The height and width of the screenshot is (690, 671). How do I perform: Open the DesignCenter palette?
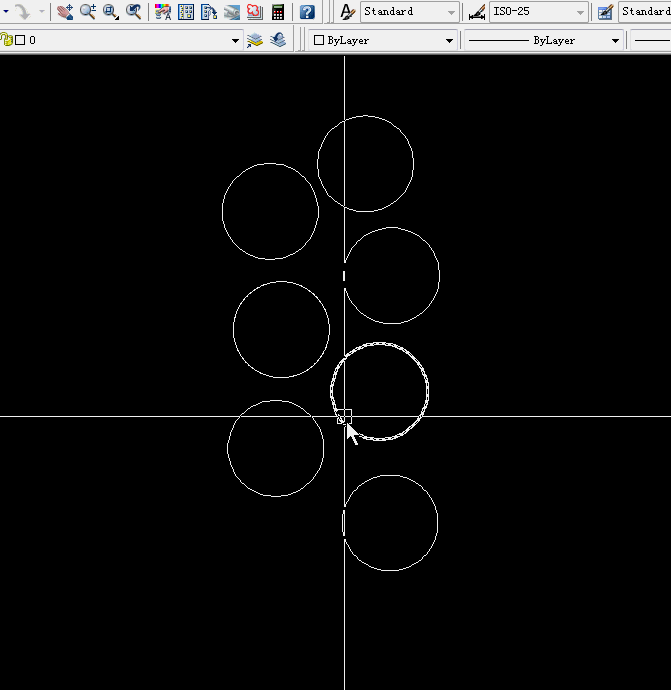tap(186, 12)
